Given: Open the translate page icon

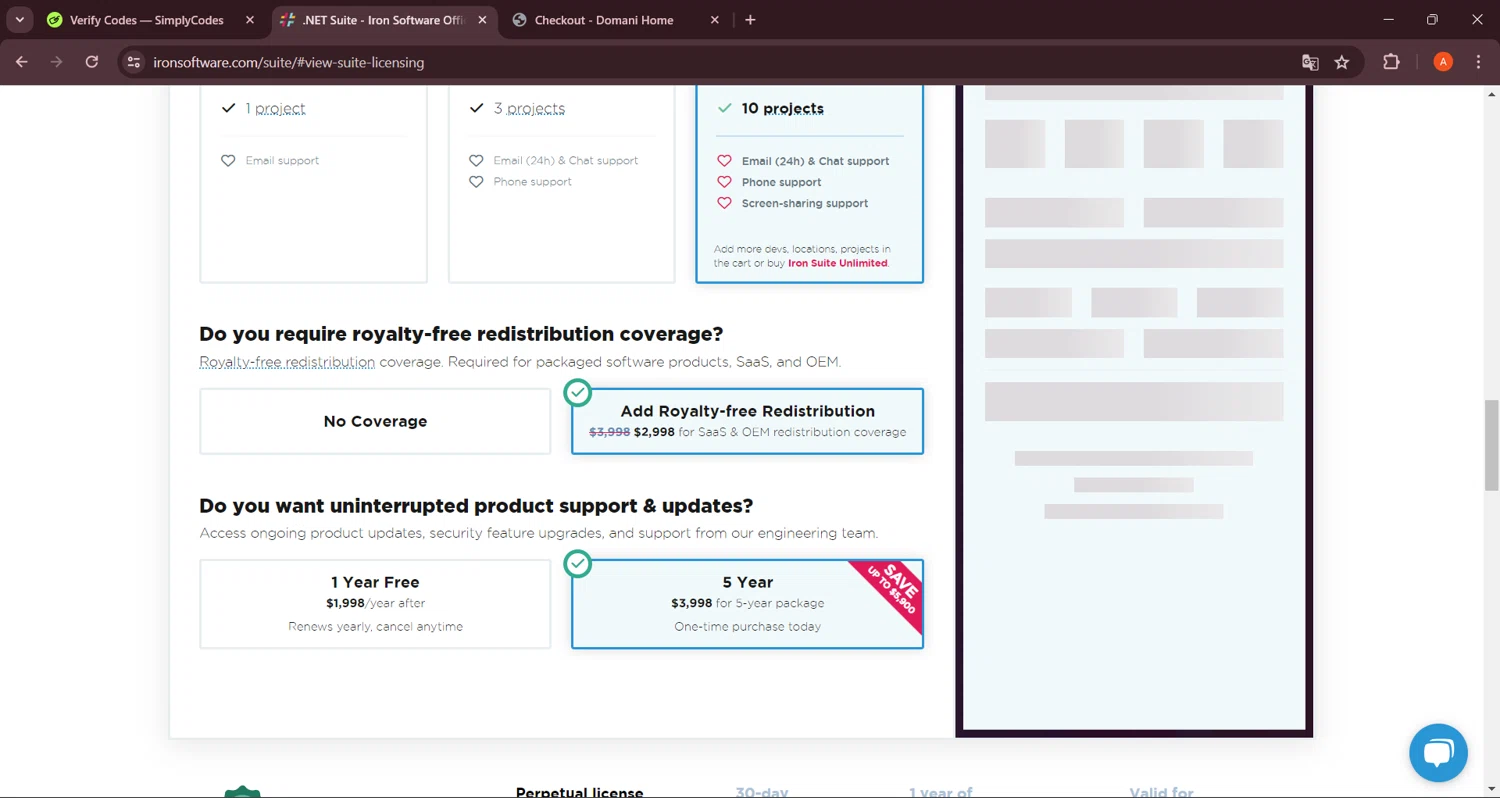Looking at the screenshot, I should pos(1310,62).
